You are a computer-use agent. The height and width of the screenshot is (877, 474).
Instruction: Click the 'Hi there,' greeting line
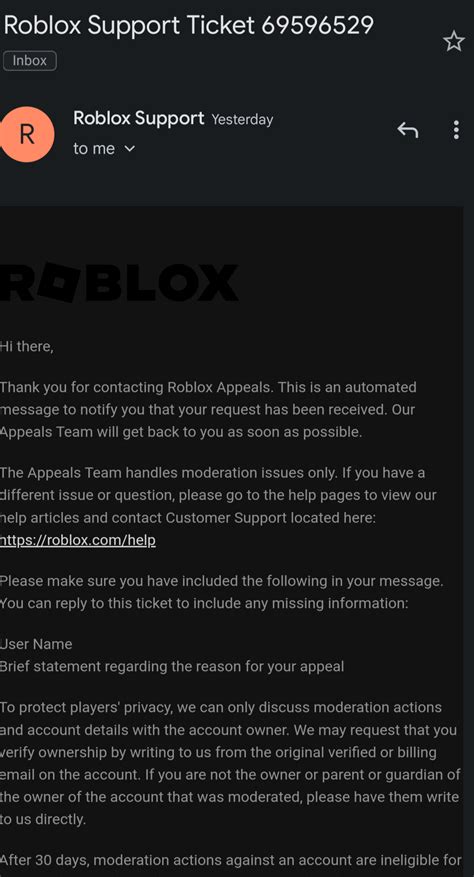27,347
